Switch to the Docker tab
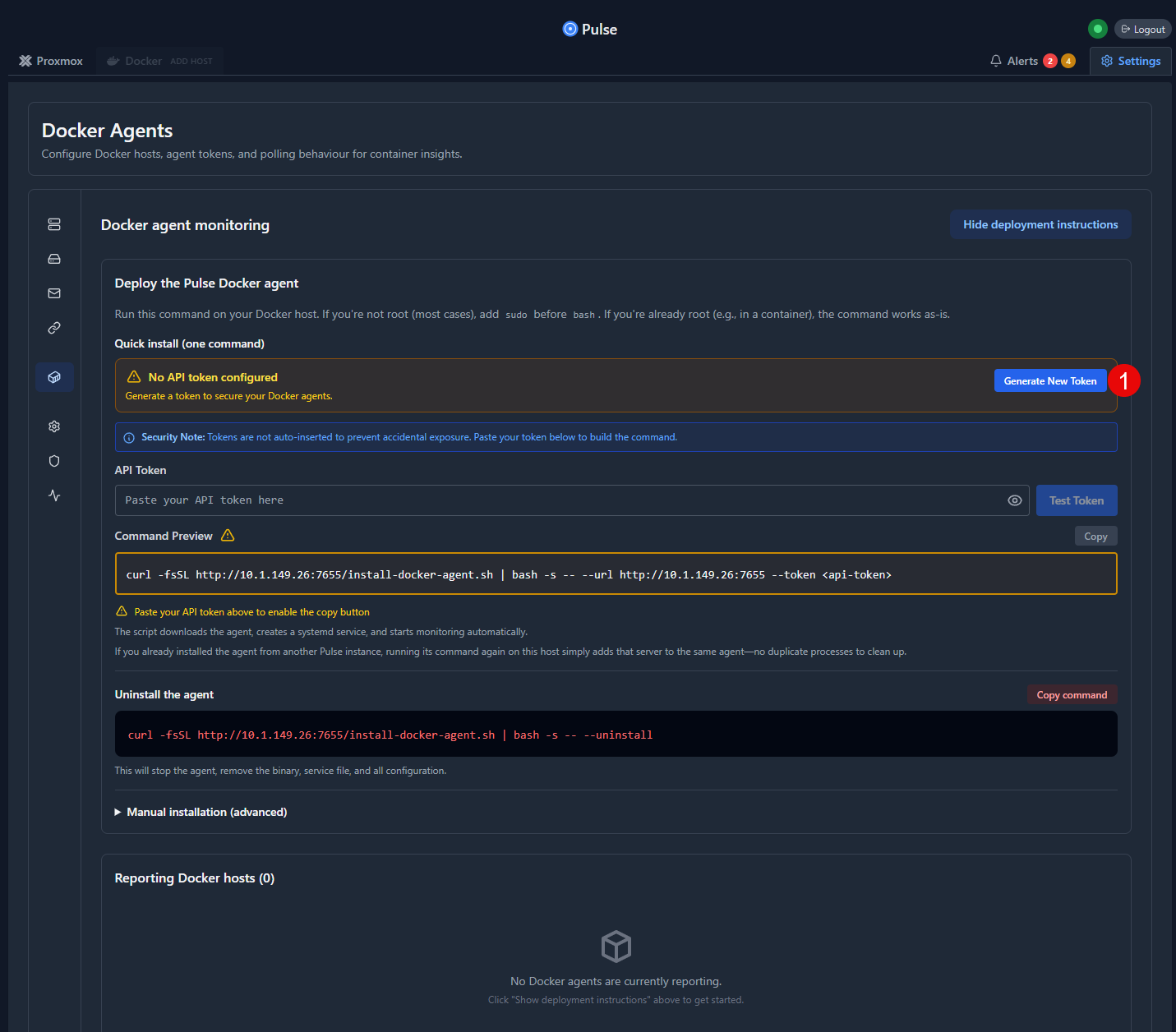 coord(159,61)
